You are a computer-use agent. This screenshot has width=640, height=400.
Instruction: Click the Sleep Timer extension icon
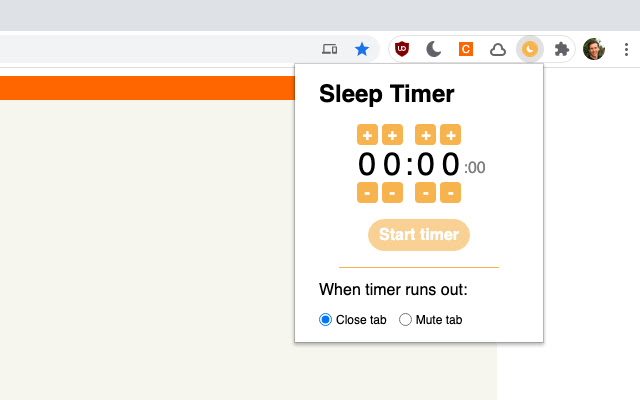tap(530, 48)
